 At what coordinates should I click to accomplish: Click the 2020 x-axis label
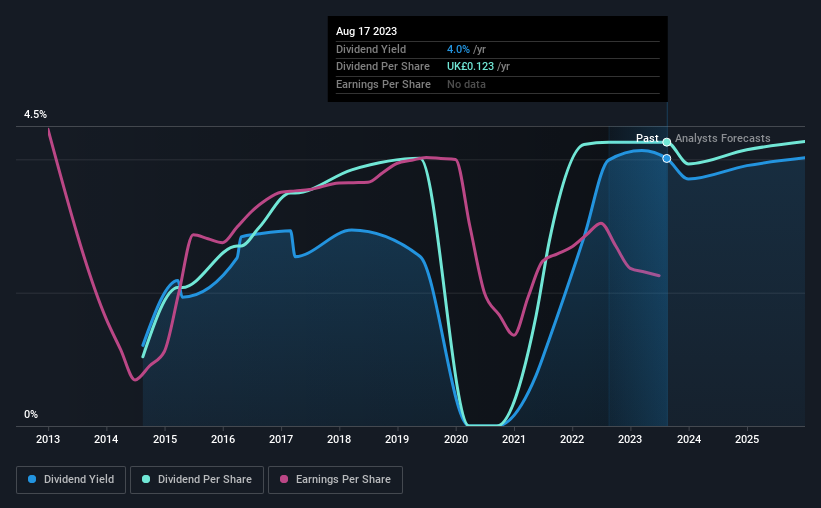click(x=456, y=439)
